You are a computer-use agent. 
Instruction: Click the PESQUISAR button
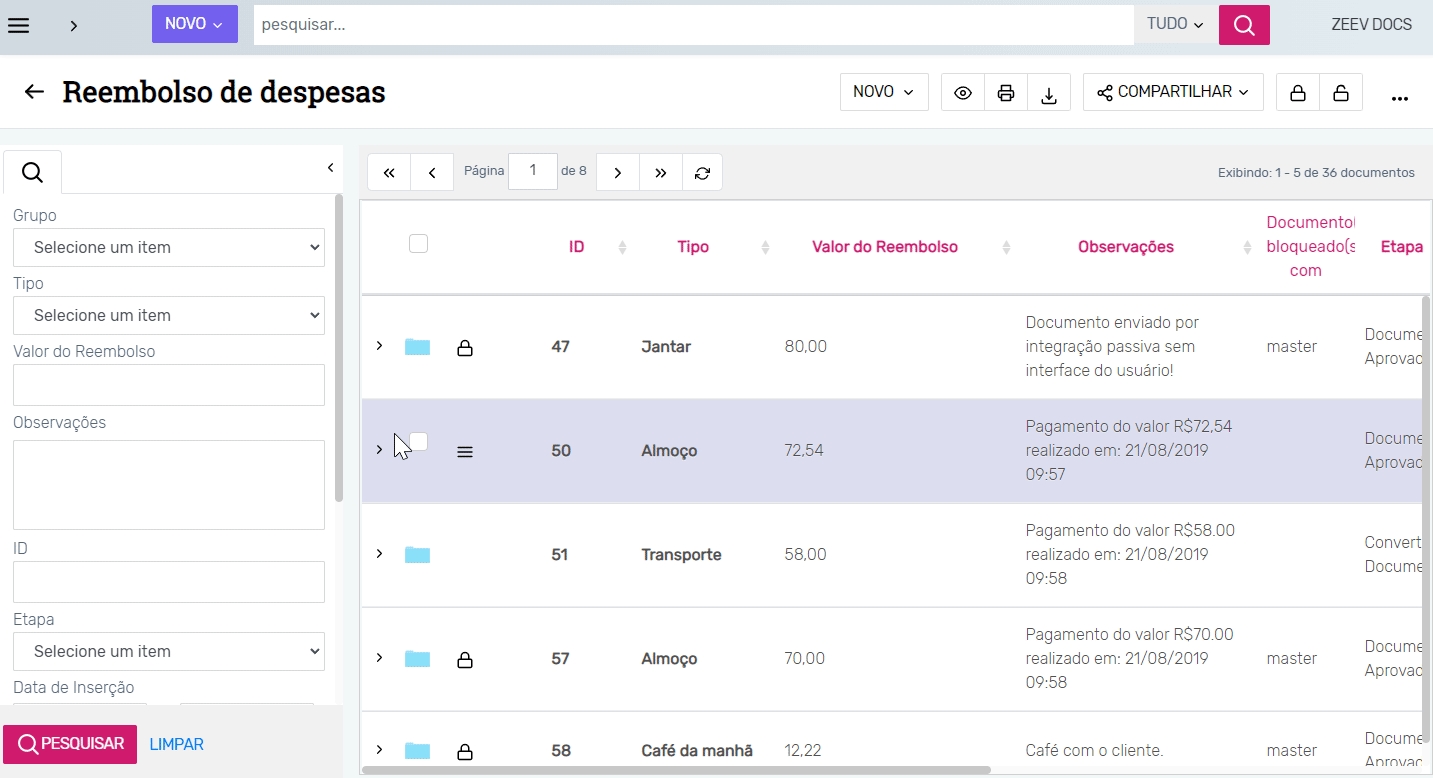70,744
